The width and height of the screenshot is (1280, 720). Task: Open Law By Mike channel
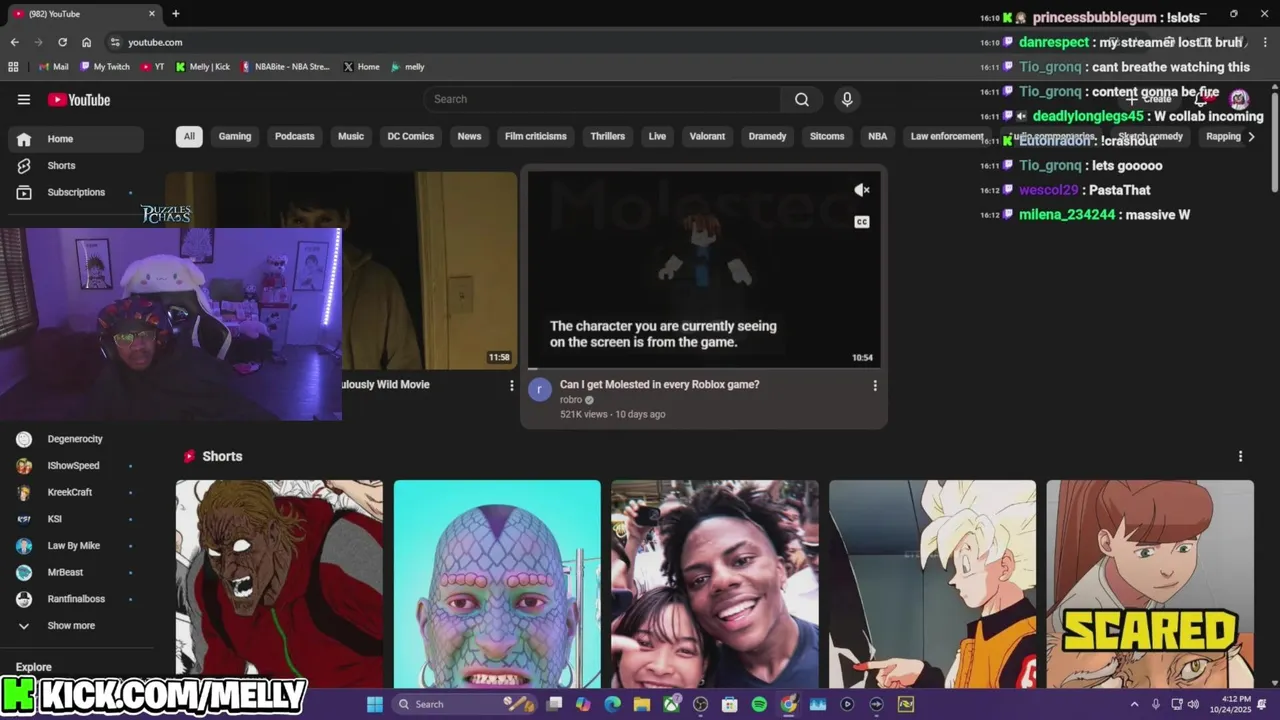click(x=76, y=546)
